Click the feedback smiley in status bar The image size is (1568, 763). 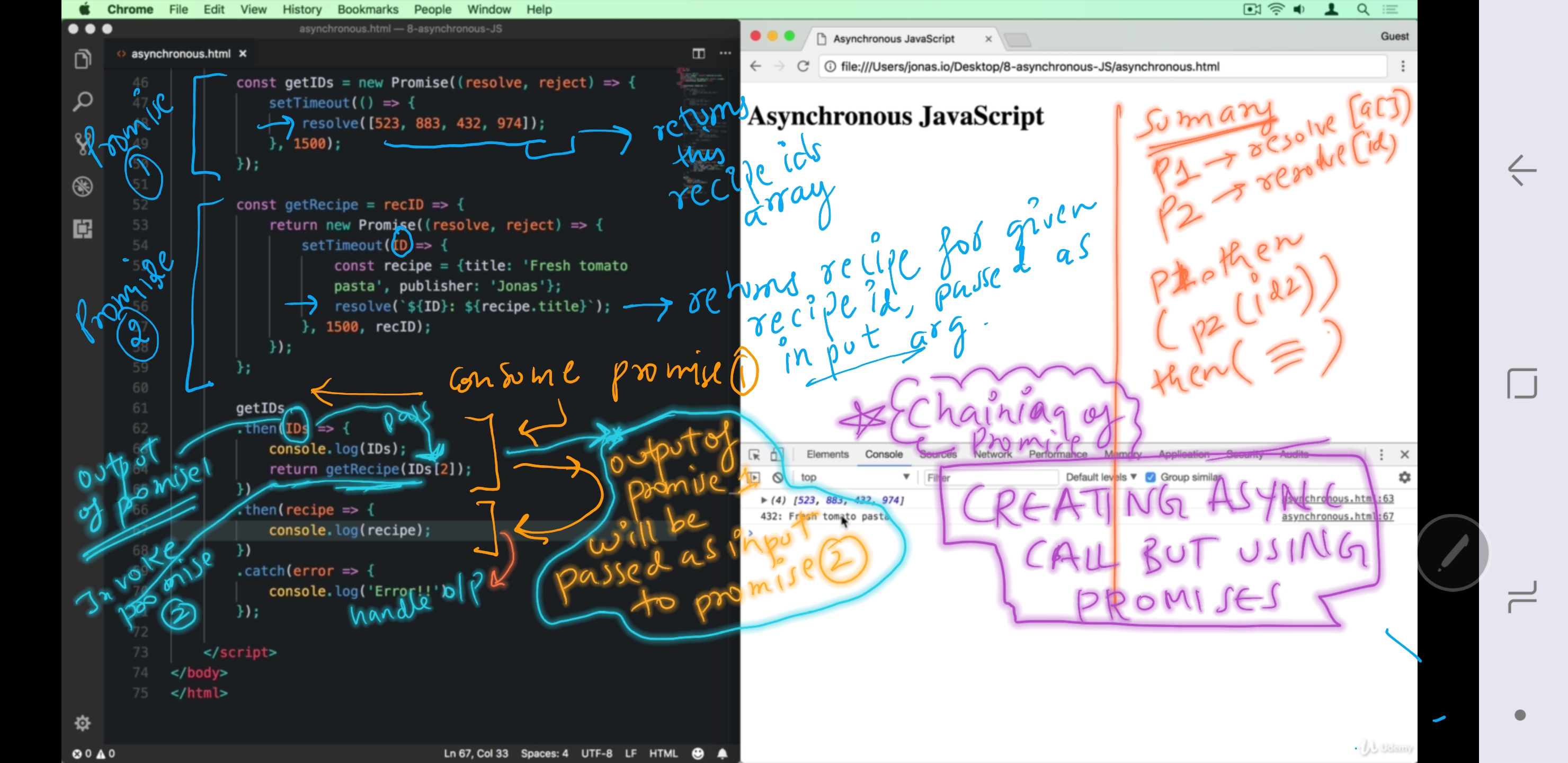point(698,753)
